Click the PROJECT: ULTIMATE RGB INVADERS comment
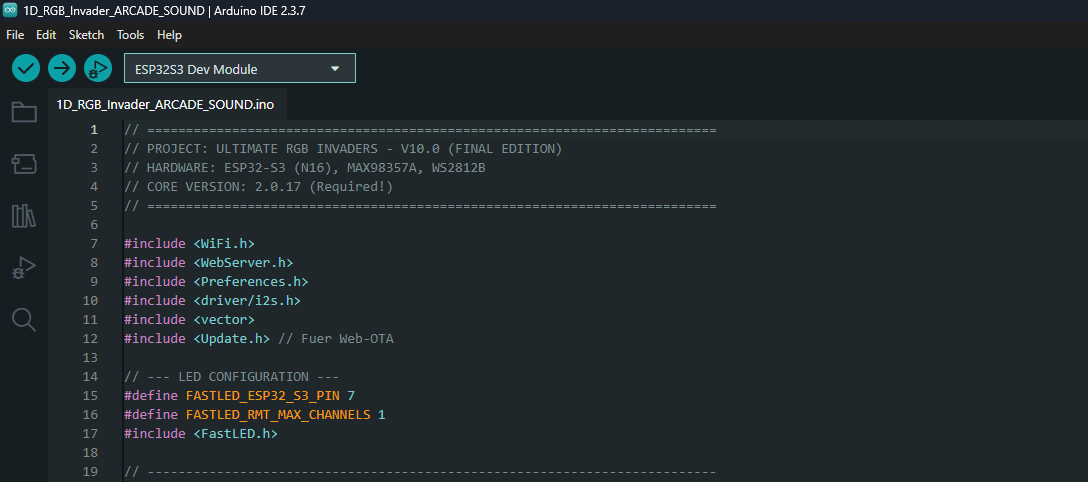This screenshot has height=482, width=1088. 343,149
